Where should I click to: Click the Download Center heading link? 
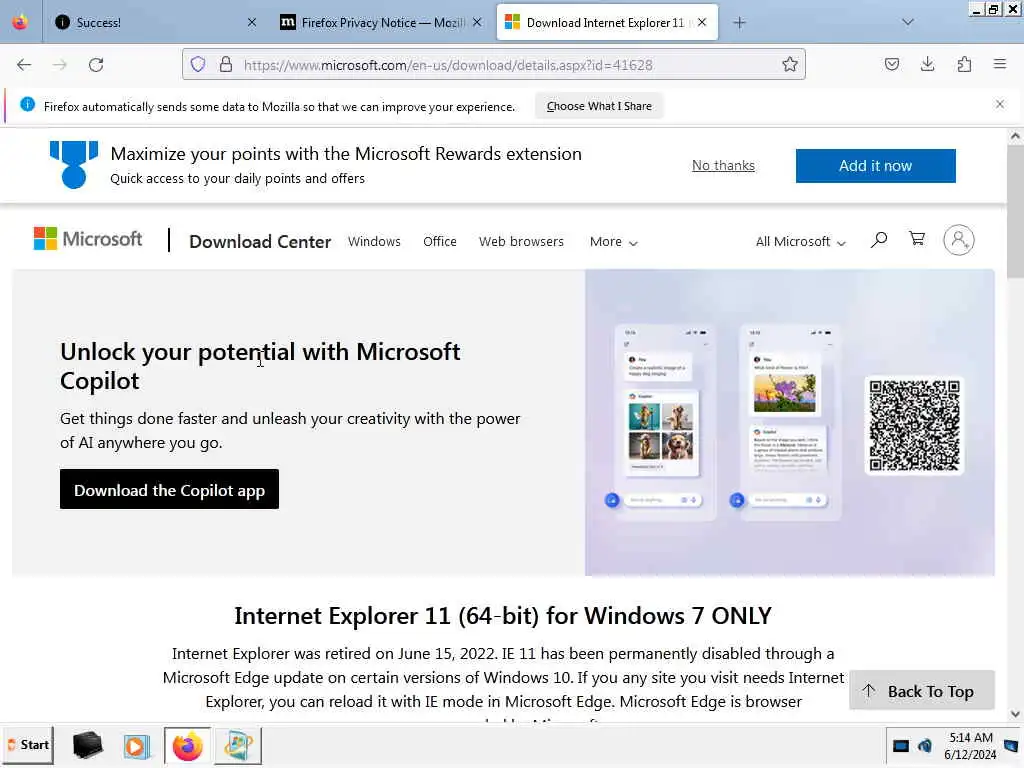click(x=260, y=242)
